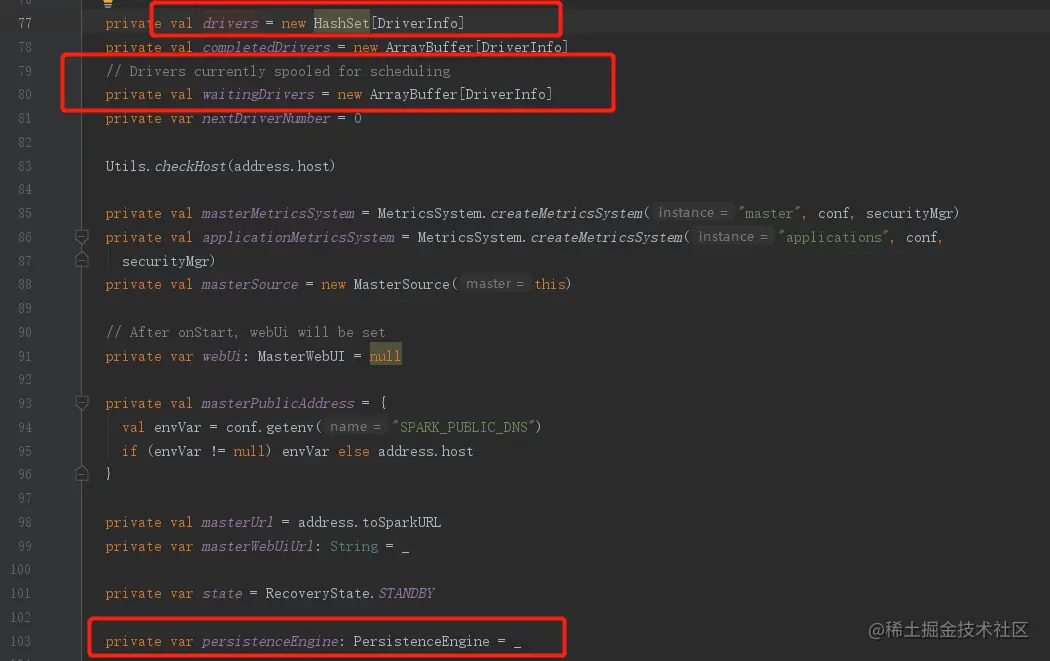Click the 'checkHost' method call
The height and width of the screenshot is (661, 1050).
[190, 166]
